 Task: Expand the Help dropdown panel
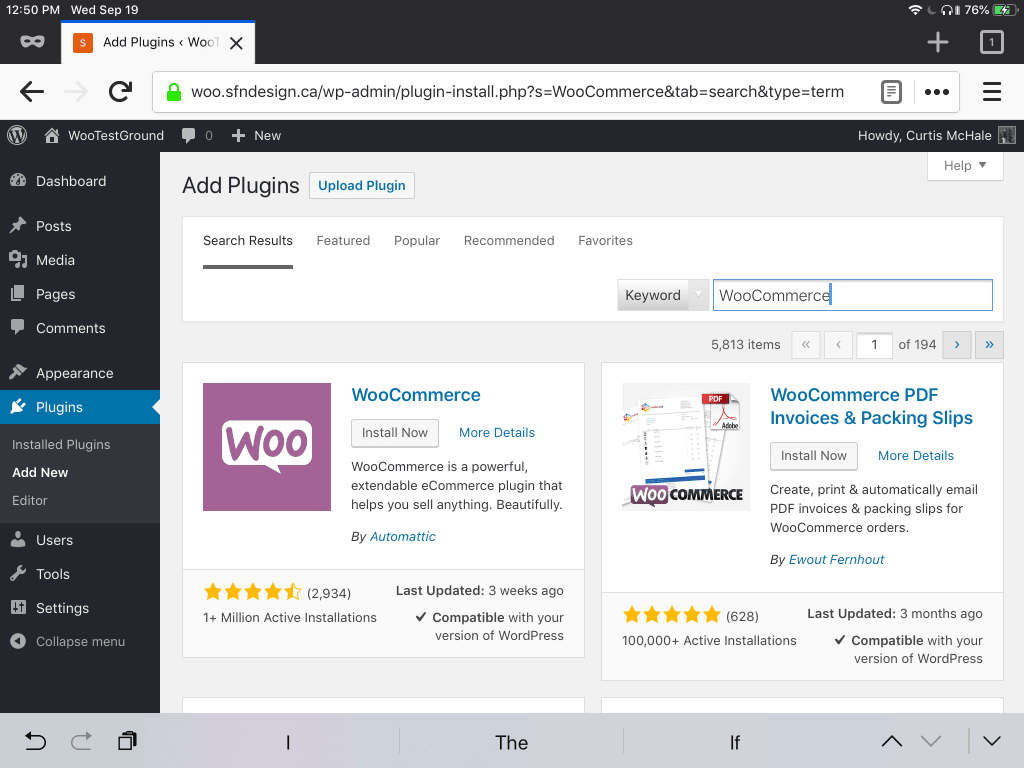[965, 166]
